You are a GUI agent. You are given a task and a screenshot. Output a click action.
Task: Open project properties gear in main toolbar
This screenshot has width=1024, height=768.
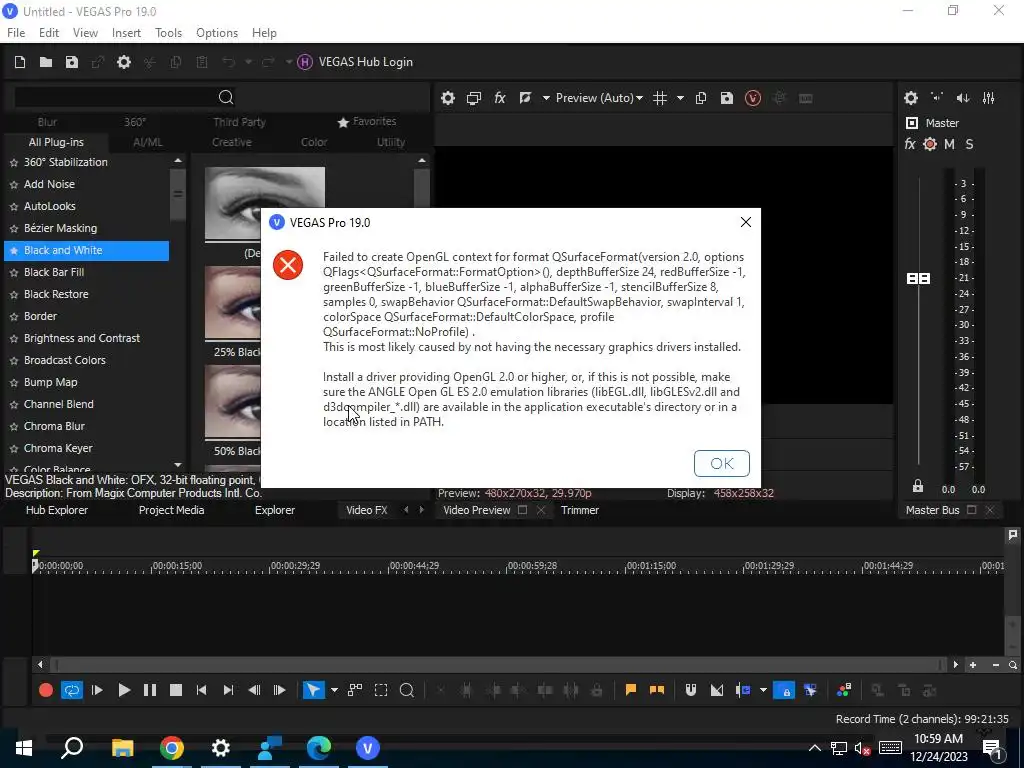(123, 62)
